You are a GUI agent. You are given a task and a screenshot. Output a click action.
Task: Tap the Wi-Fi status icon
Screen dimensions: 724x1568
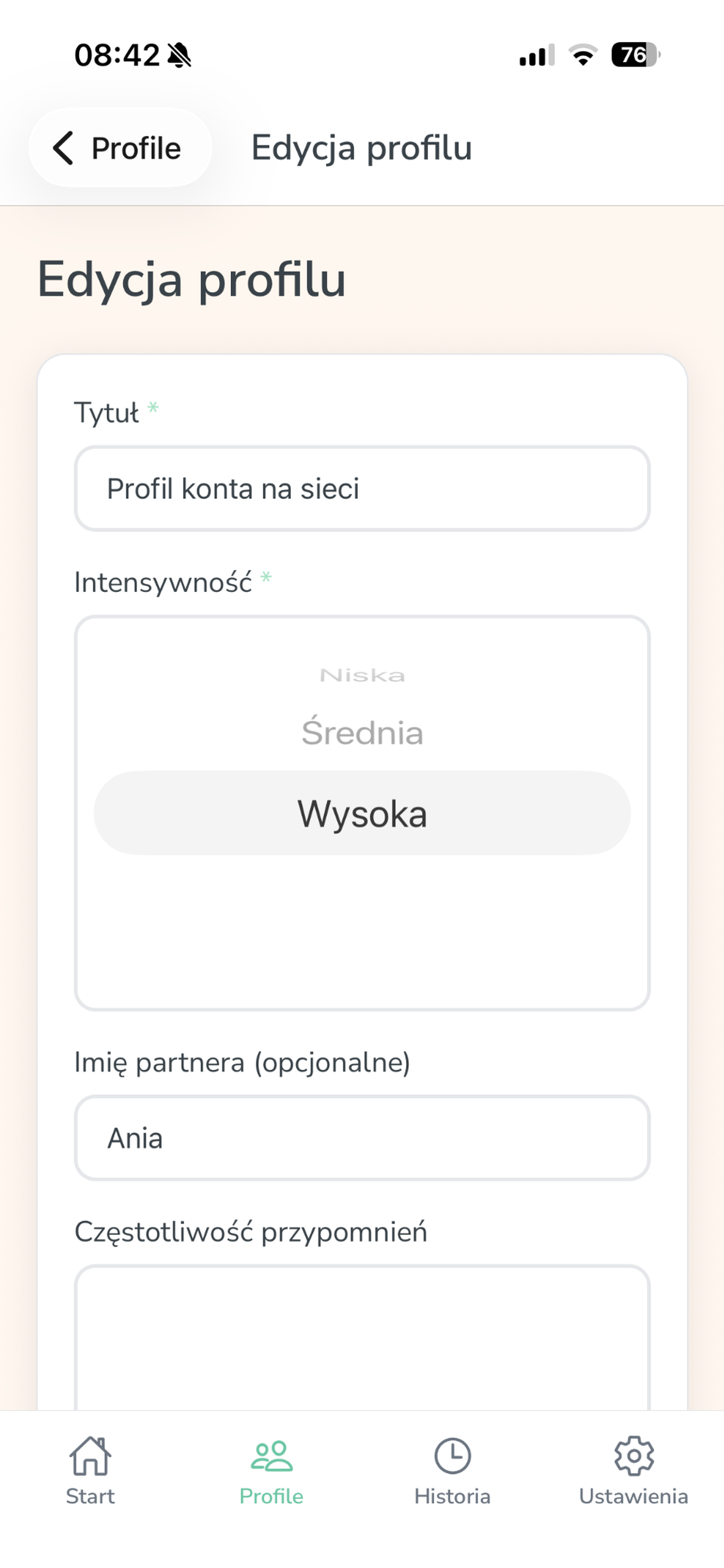(x=583, y=55)
